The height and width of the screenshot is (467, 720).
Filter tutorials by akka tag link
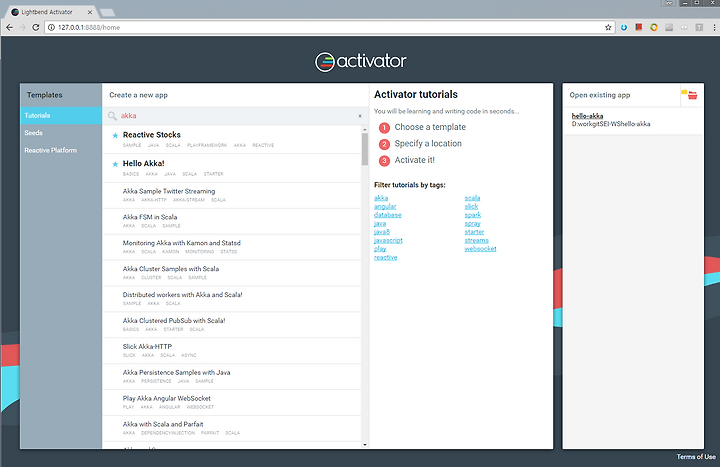click(x=381, y=198)
